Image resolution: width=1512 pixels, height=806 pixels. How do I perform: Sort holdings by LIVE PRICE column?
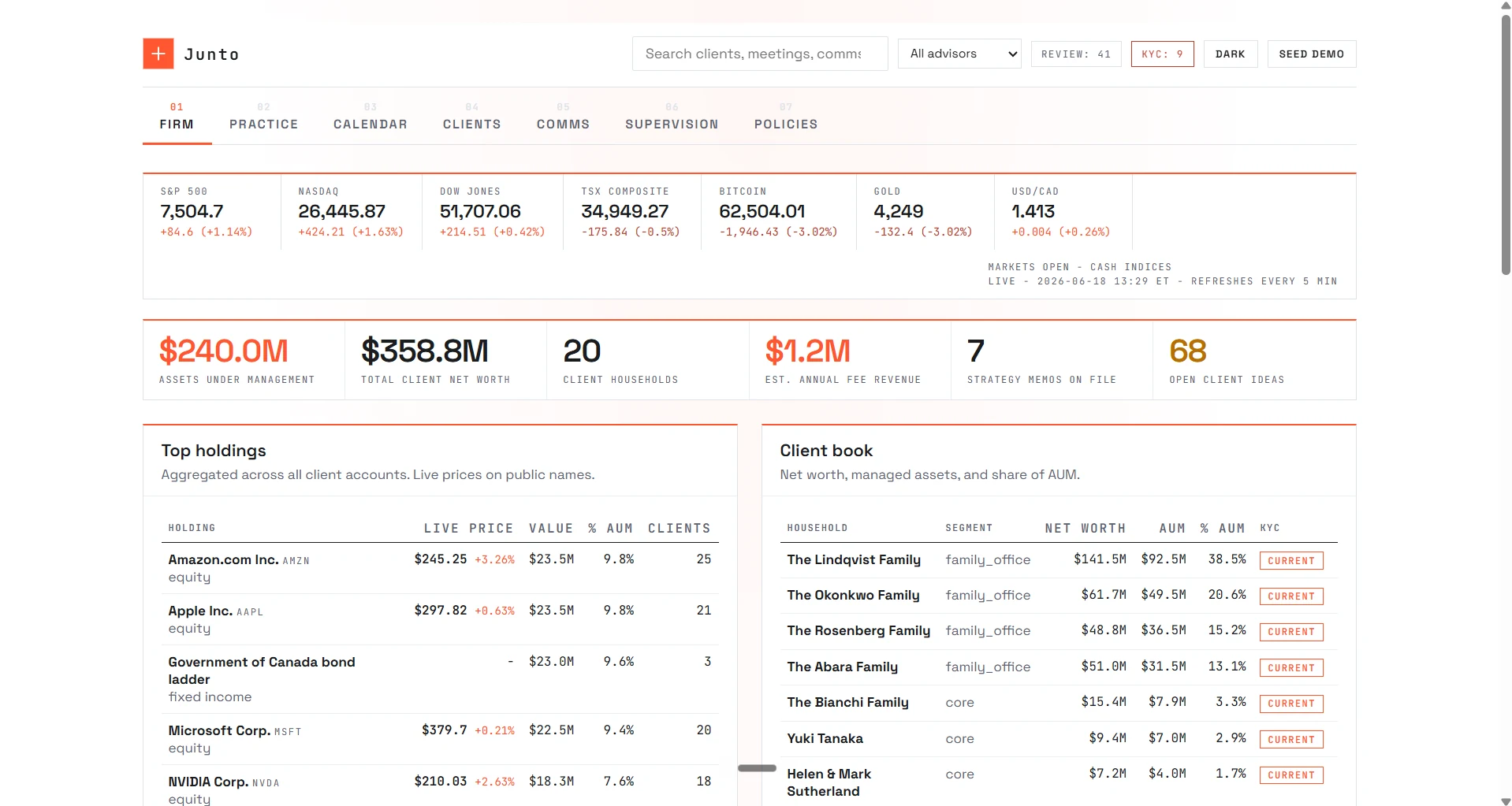468,528
